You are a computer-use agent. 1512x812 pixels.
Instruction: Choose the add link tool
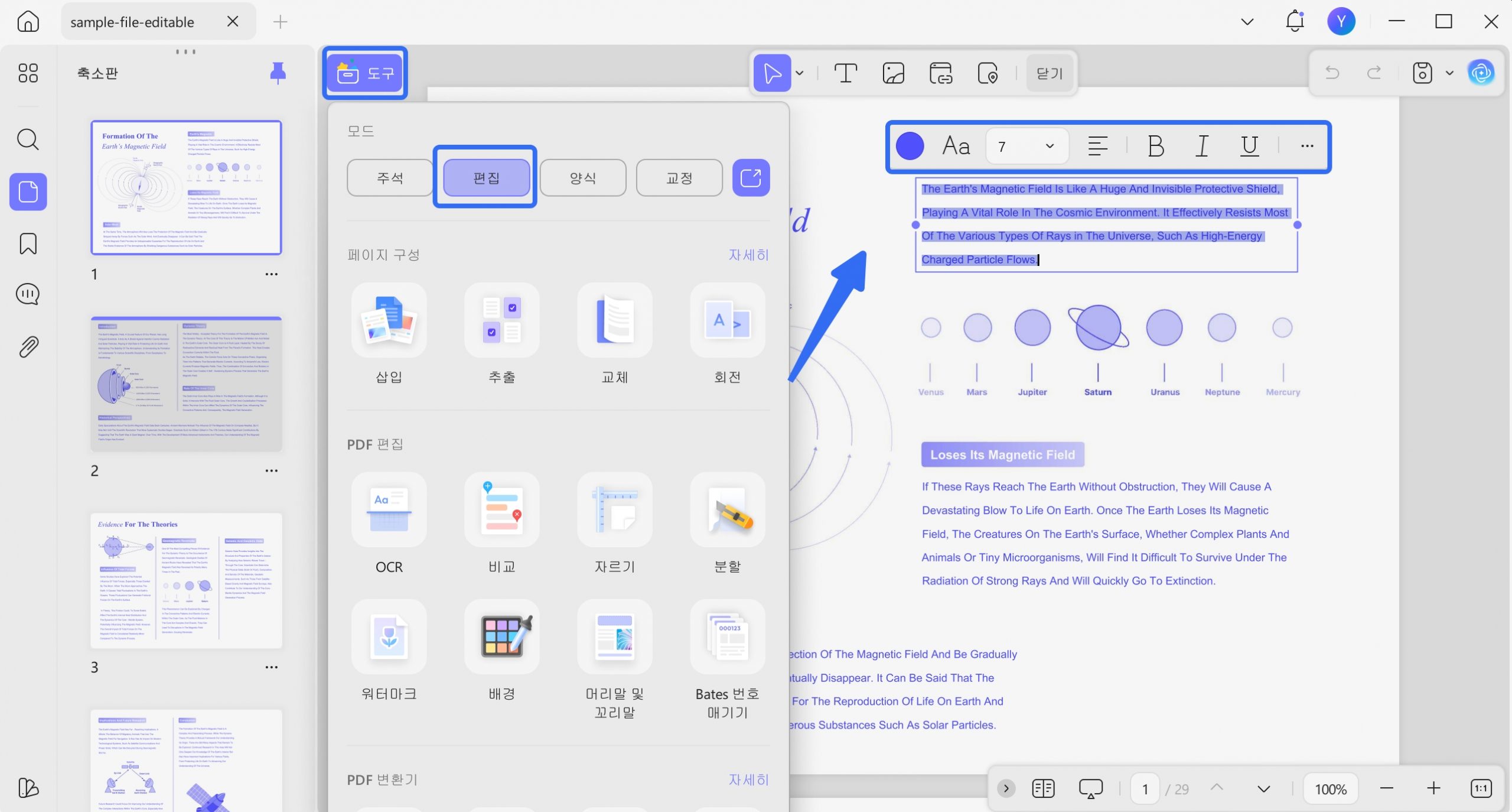click(x=940, y=73)
